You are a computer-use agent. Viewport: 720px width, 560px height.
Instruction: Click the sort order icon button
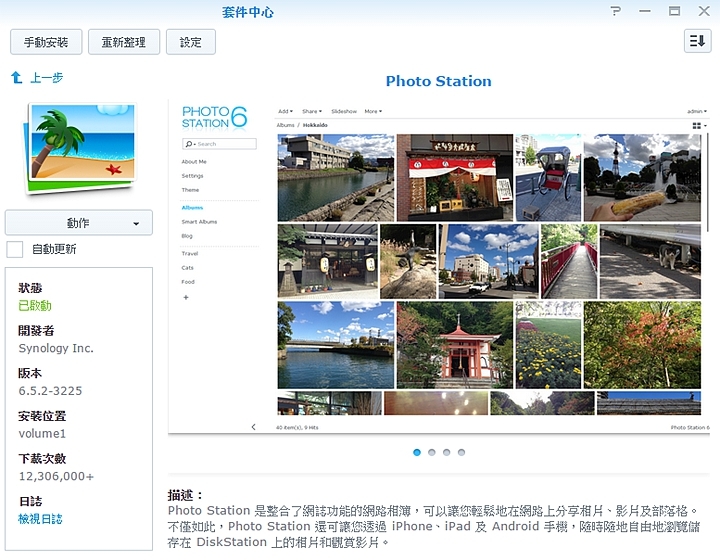tap(697, 41)
